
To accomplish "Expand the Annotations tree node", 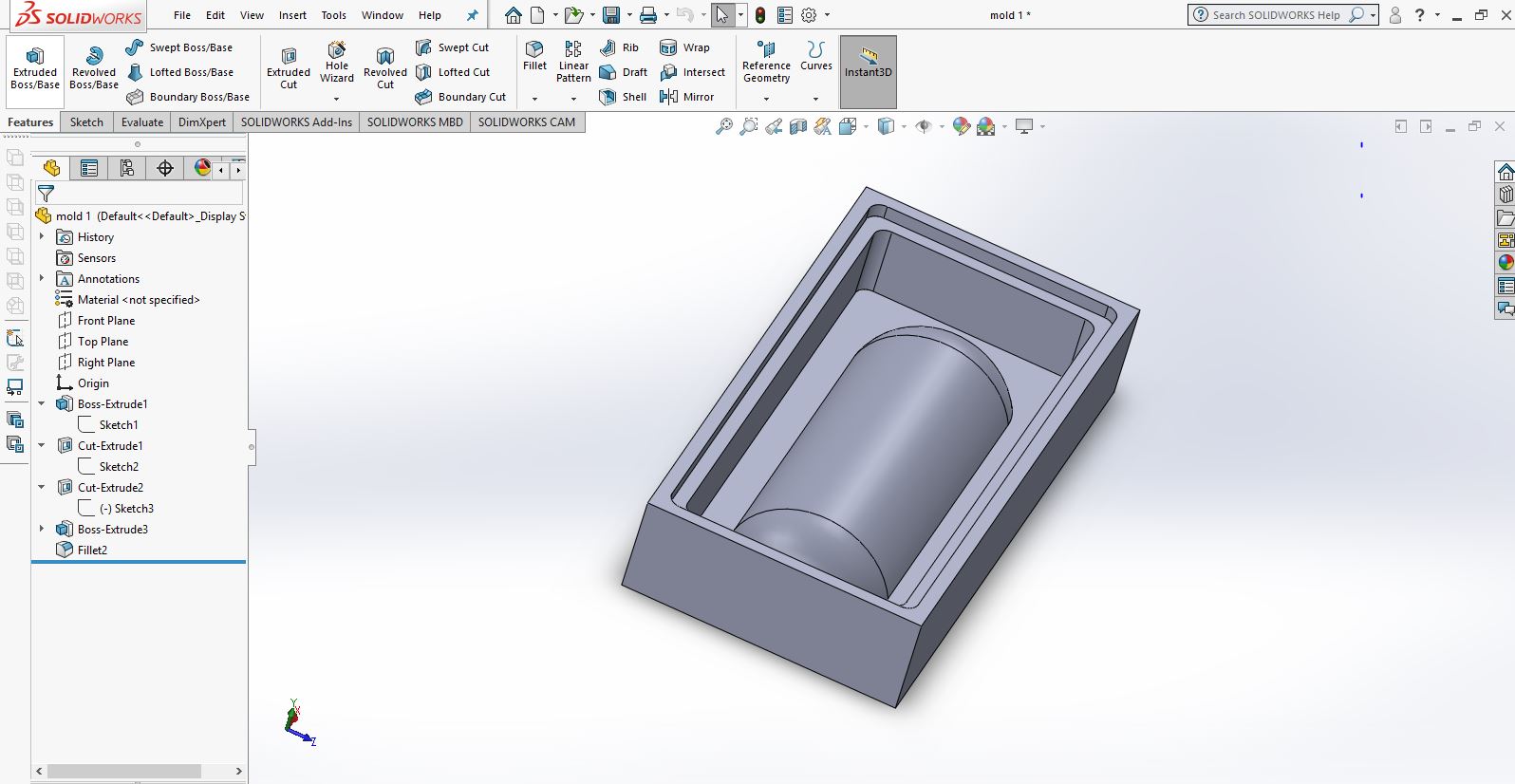I will [42, 278].
